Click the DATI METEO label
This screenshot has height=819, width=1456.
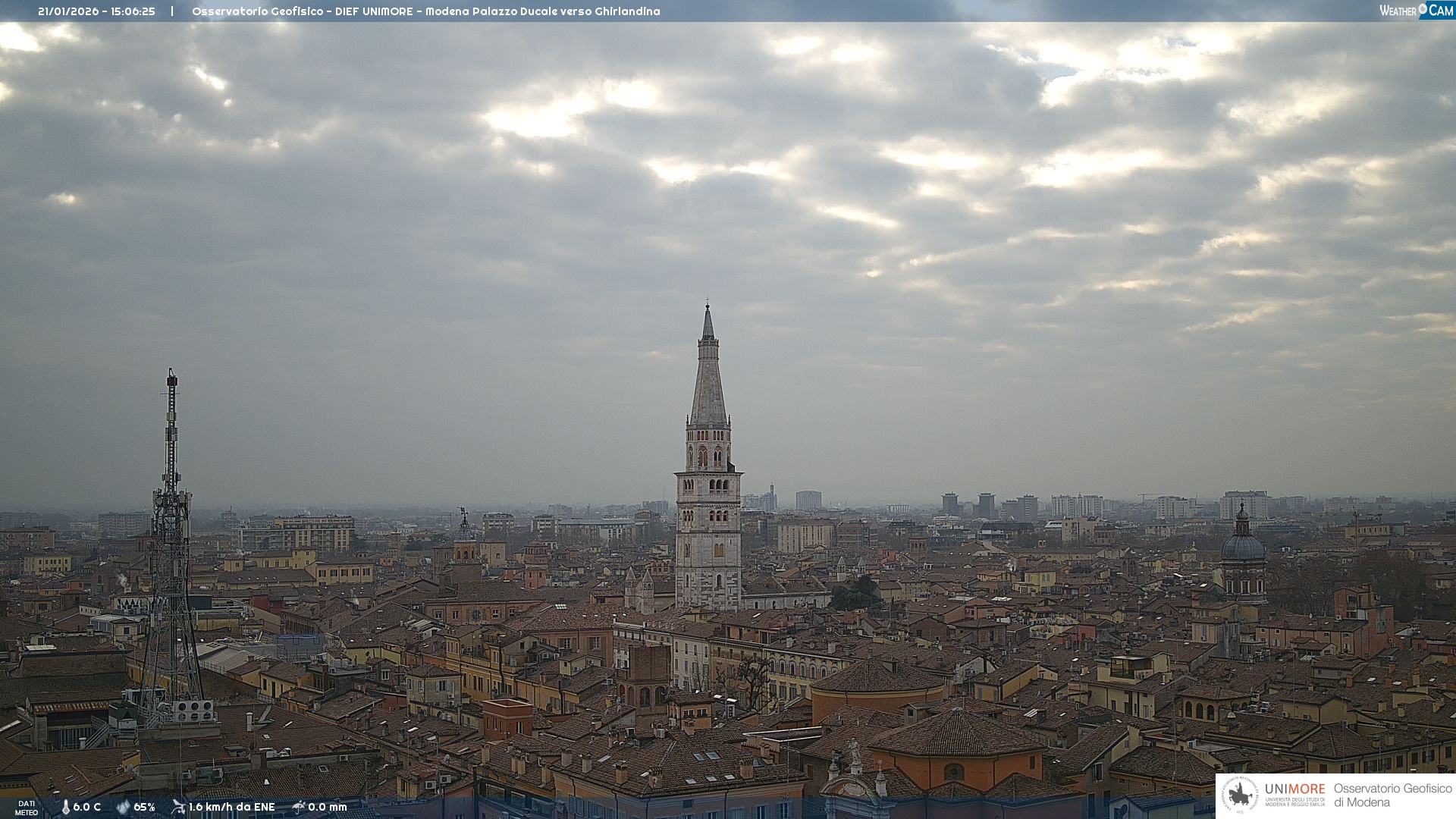point(27,808)
